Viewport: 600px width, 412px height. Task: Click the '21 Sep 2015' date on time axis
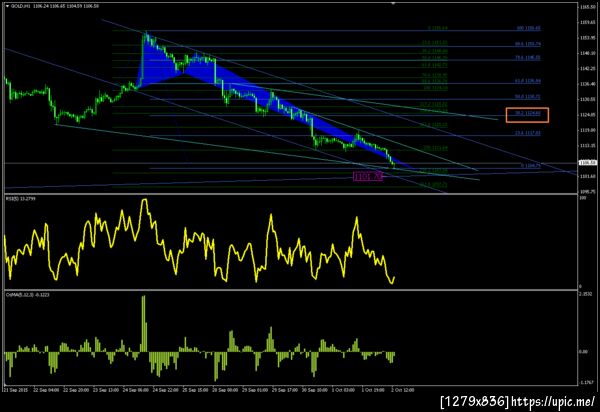[16, 390]
